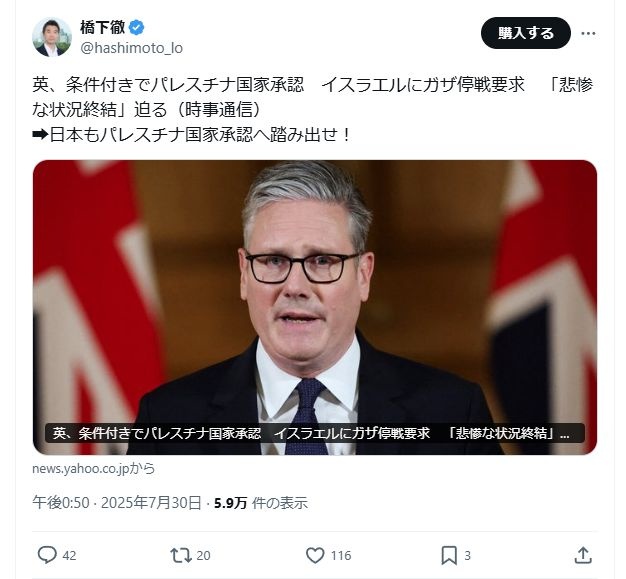The height and width of the screenshot is (579, 626).
Task: Click the bookmark count 3
Action: 468,555
